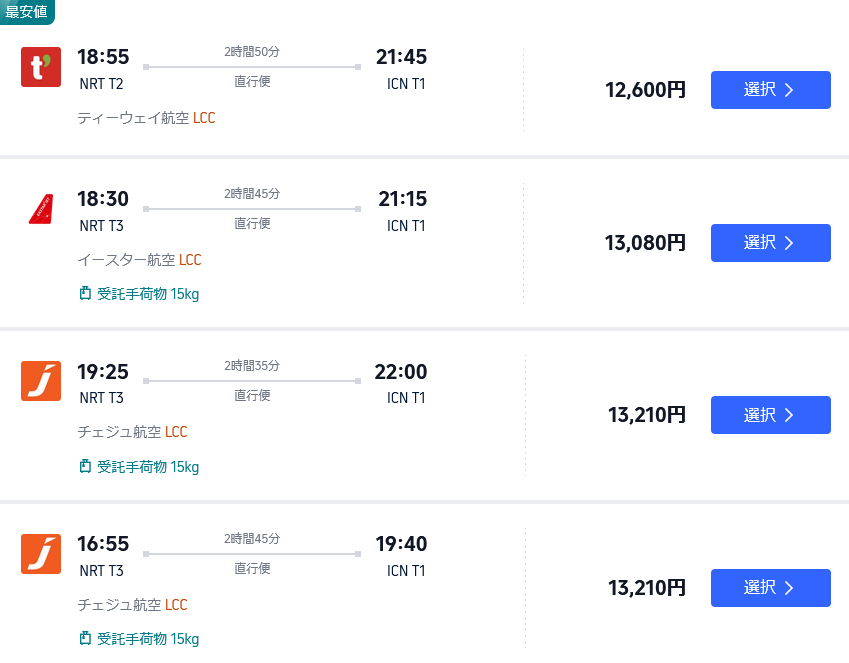Click the baggage icon on the Eastar Jet flight
849x663 pixels.
[85, 295]
